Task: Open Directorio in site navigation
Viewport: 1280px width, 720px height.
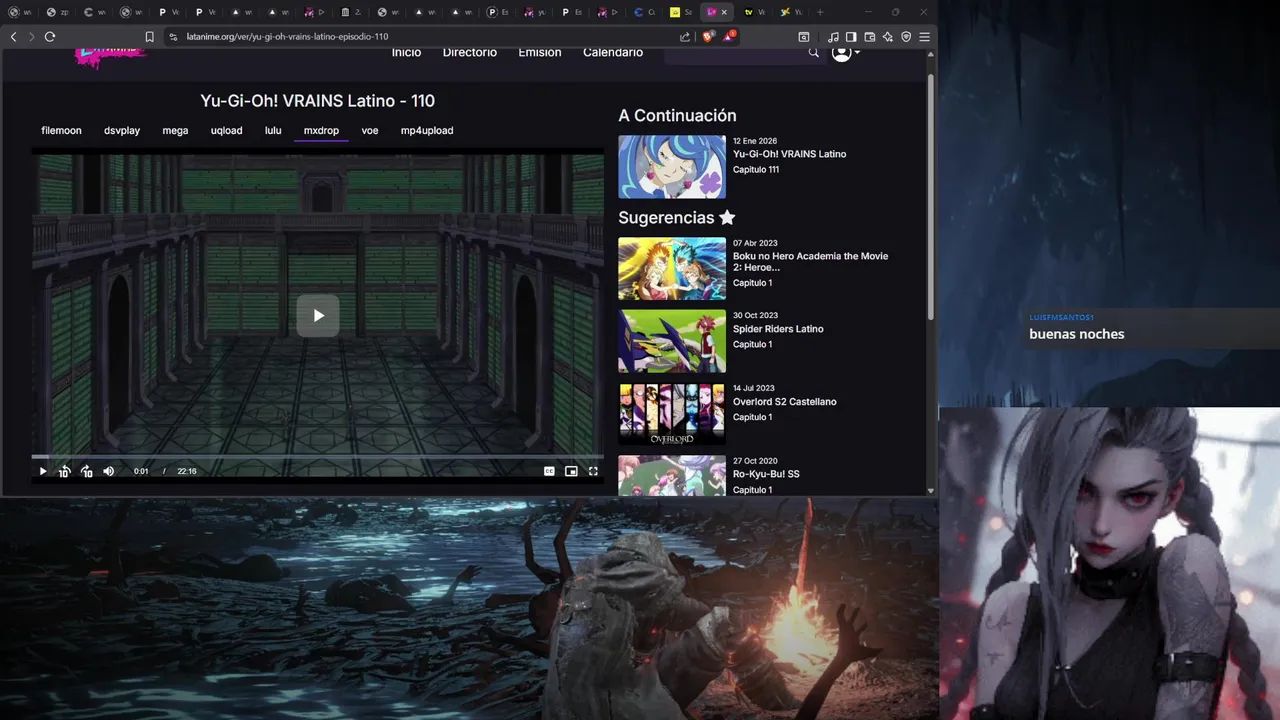Action: coord(469,52)
